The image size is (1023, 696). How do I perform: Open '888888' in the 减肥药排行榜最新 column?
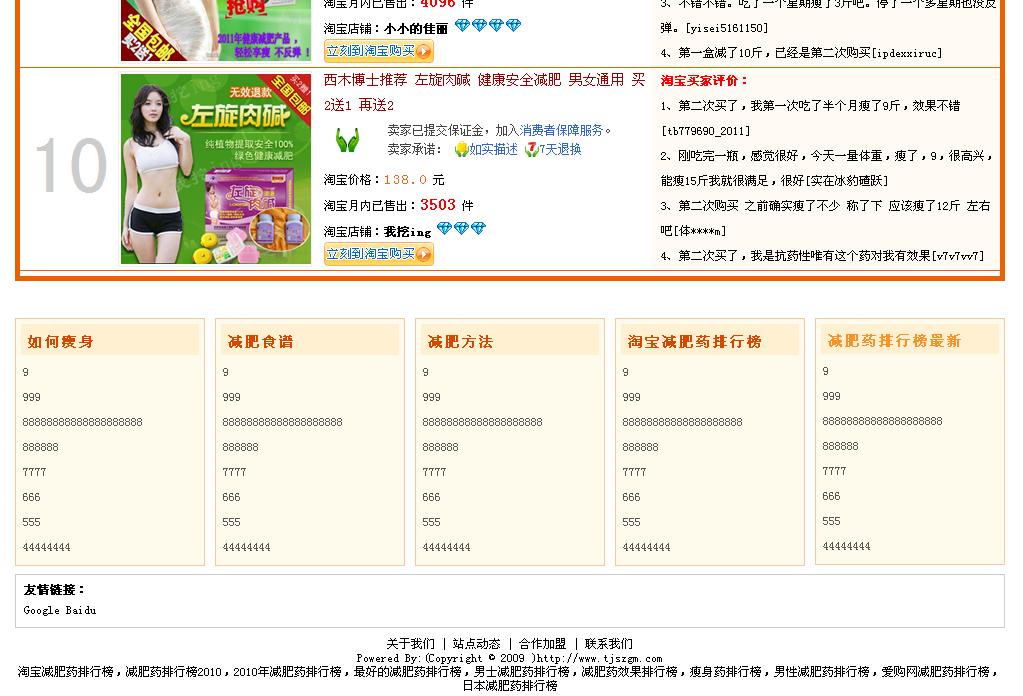840,446
